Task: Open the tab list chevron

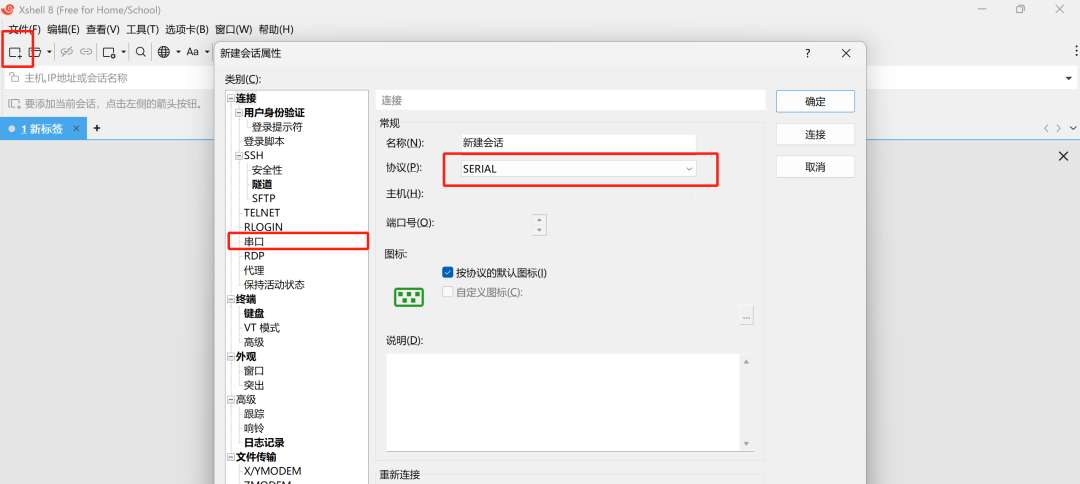Action: pyautogui.click(x=1072, y=128)
